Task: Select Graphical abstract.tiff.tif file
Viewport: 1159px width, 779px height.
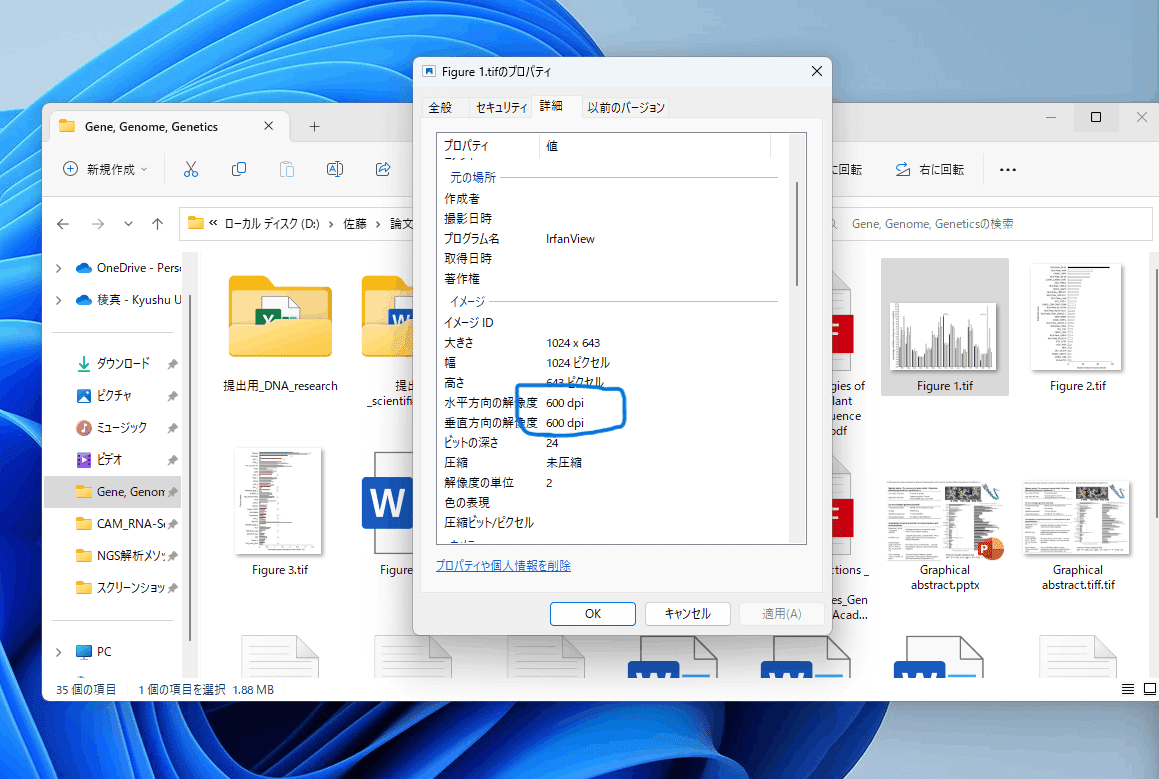Action: coord(1078,534)
